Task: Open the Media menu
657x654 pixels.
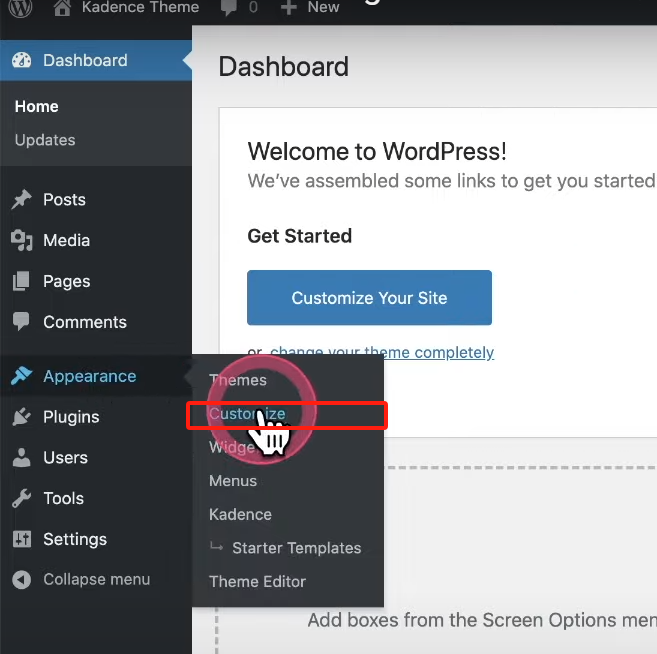Action: pos(67,240)
